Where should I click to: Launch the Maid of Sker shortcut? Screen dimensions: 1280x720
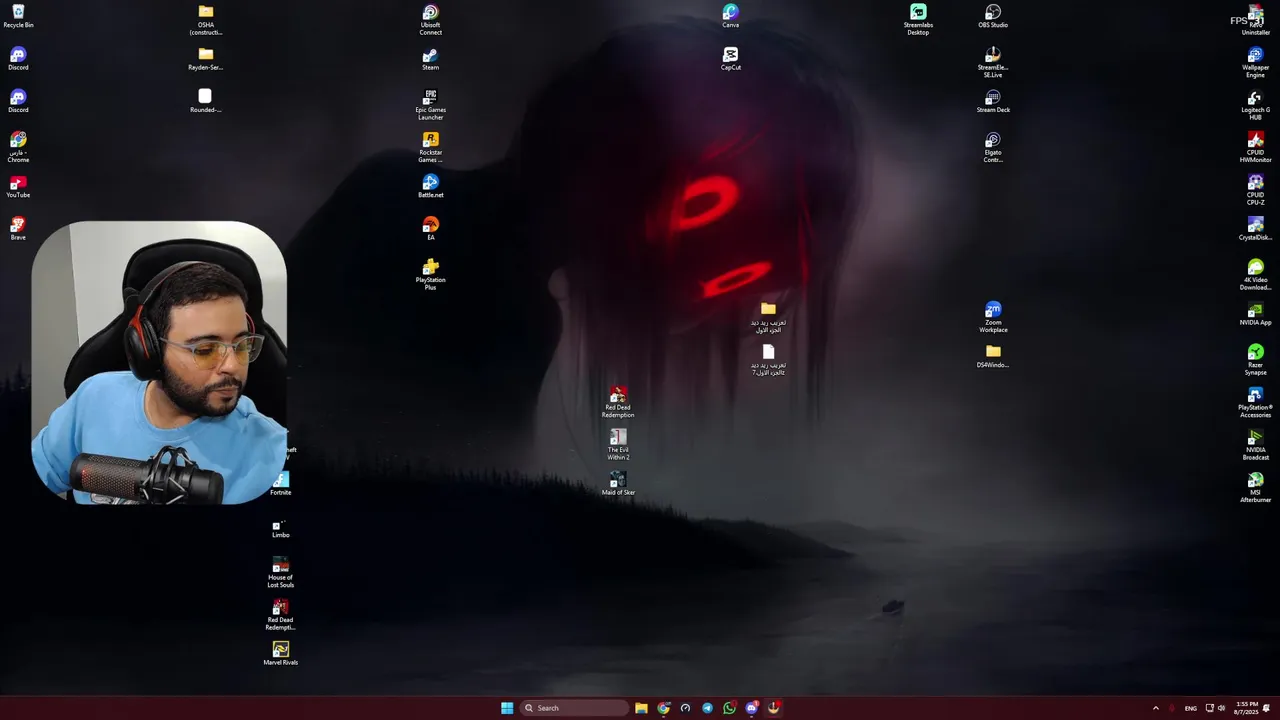pyautogui.click(x=618, y=484)
